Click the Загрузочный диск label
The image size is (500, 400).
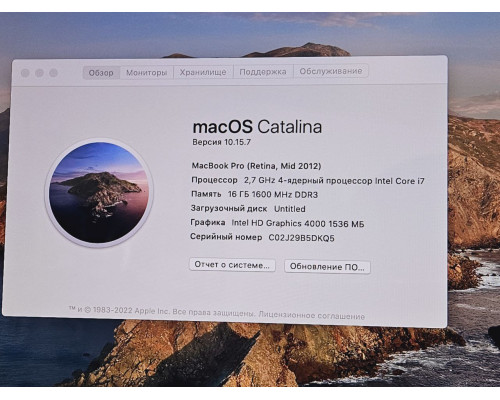(229, 209)
